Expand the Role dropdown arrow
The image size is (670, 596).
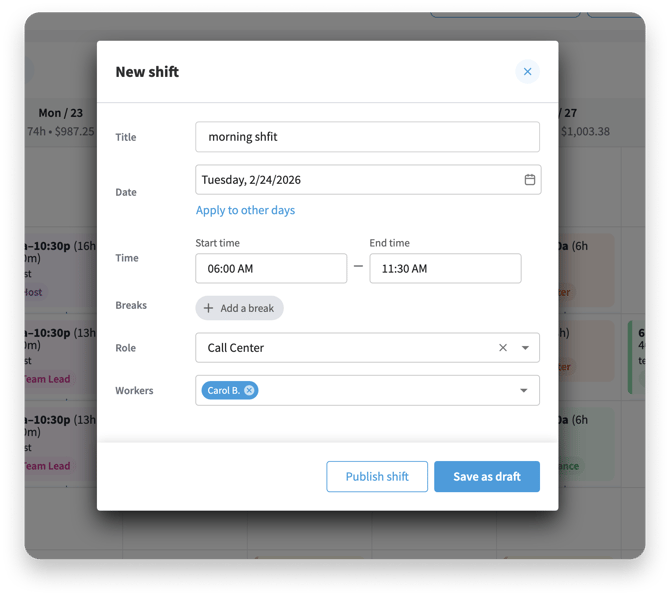pos(525,348)
